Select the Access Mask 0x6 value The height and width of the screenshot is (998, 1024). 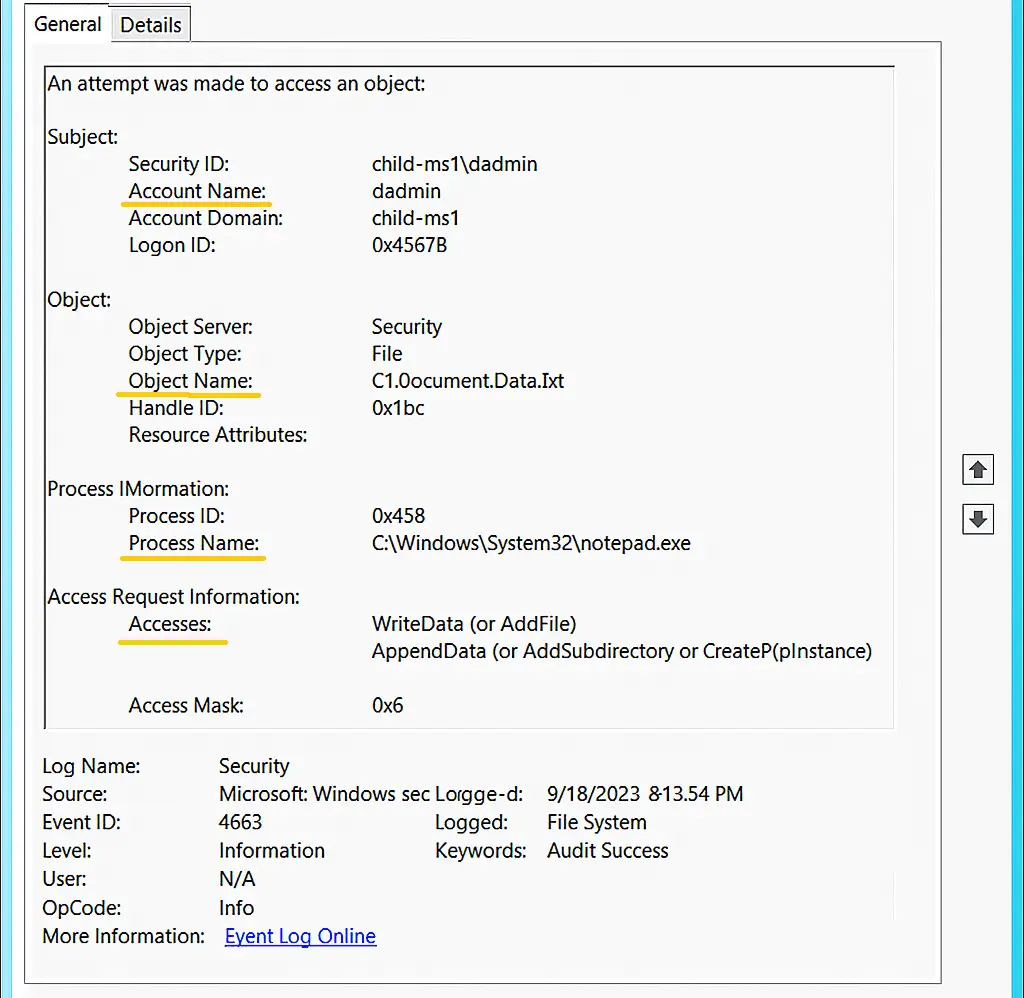388,705
